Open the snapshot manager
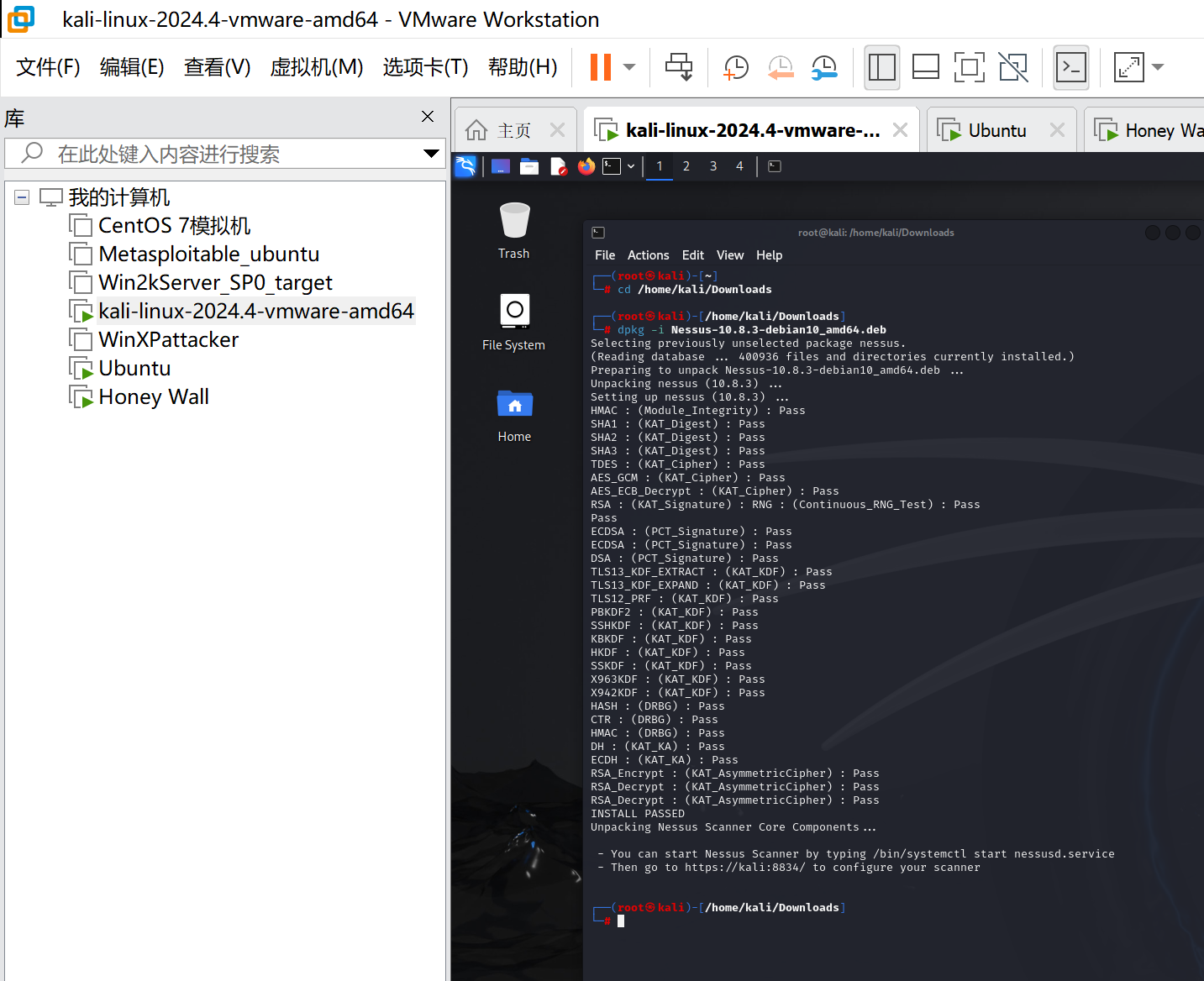Screen dimensions: 1204x981 [824, 67]
